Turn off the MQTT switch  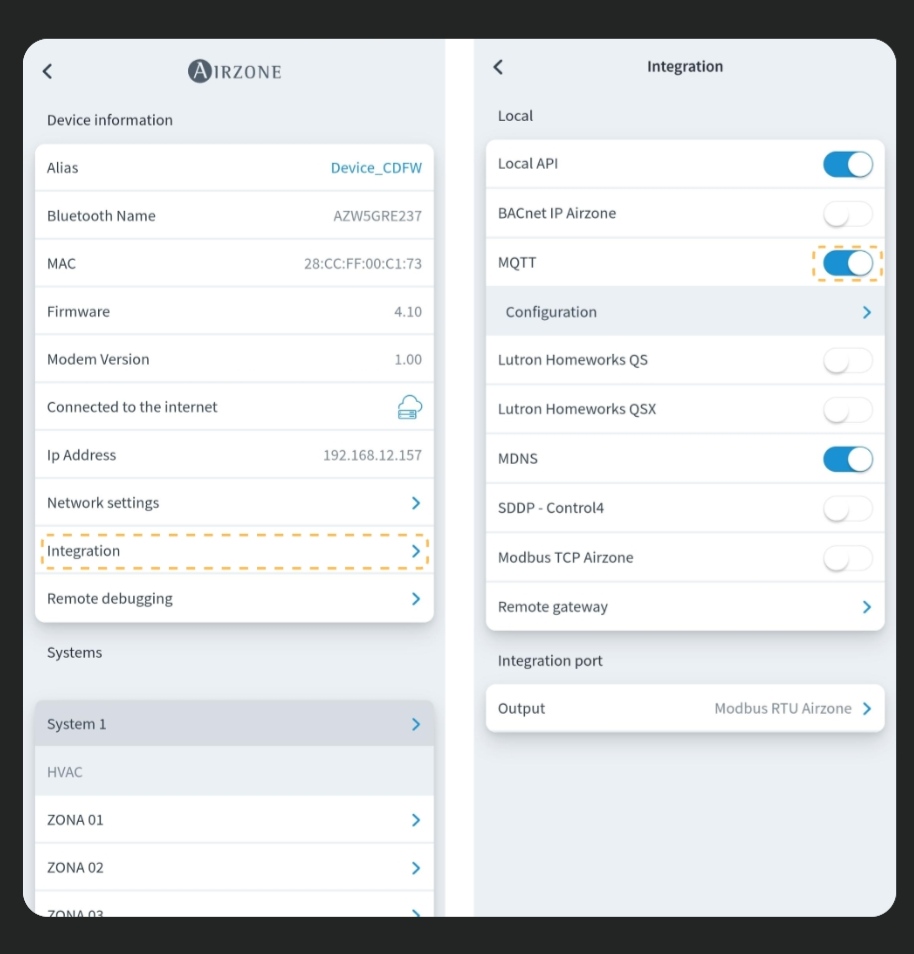[848, 263]
